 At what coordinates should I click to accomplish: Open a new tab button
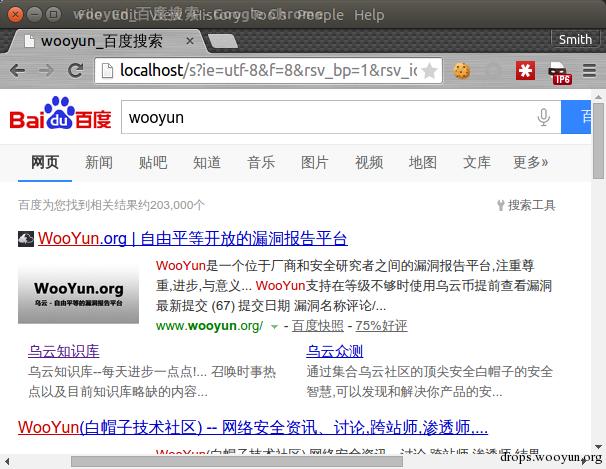pyautogui.click(x=223, y=41)
